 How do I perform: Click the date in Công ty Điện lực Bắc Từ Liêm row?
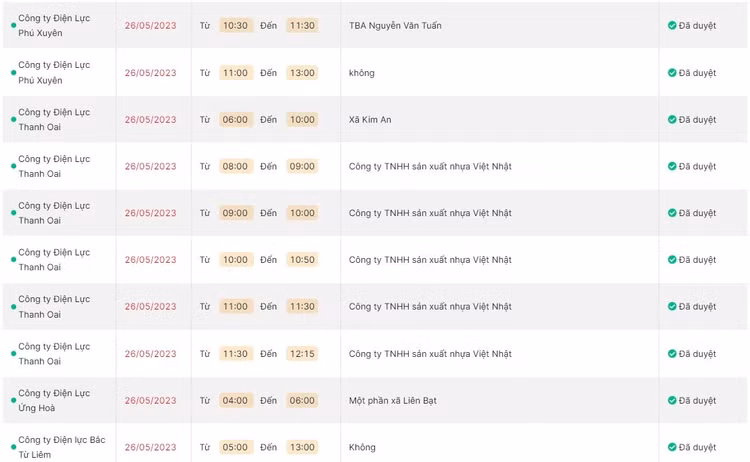150,448
